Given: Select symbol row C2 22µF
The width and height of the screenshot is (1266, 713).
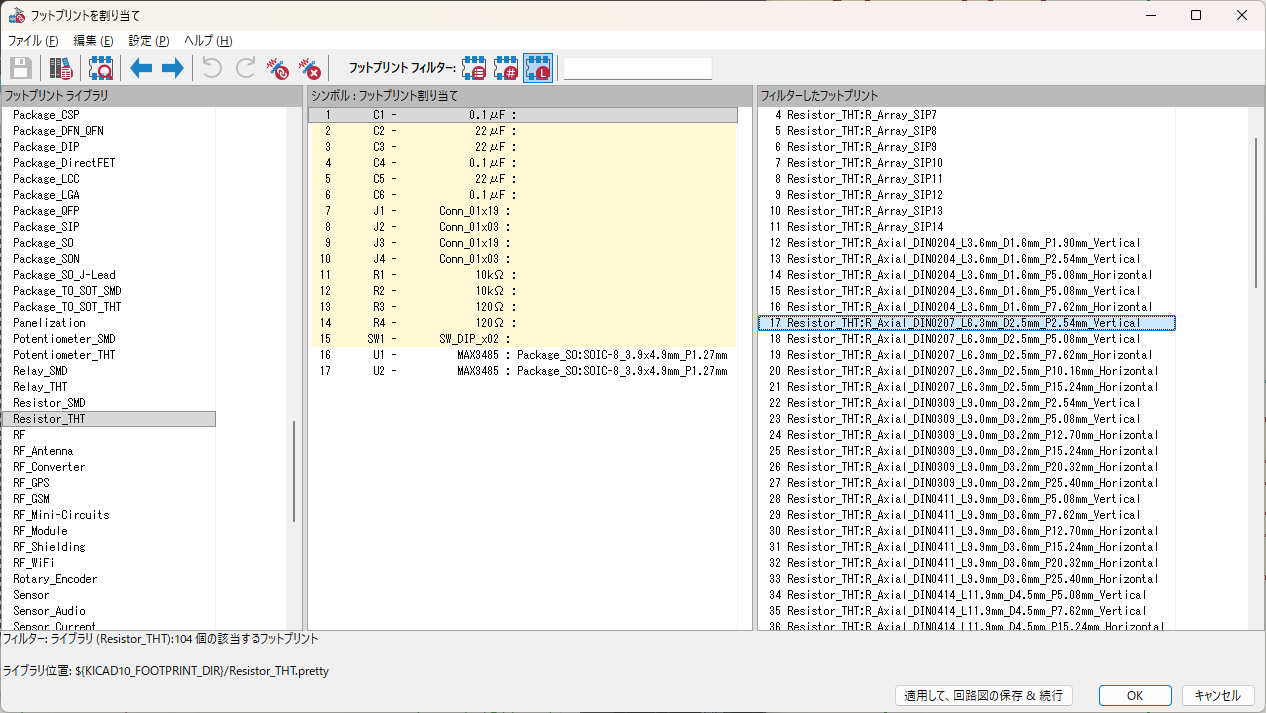Looking at the screenshot, I should [x=523, y=131].
